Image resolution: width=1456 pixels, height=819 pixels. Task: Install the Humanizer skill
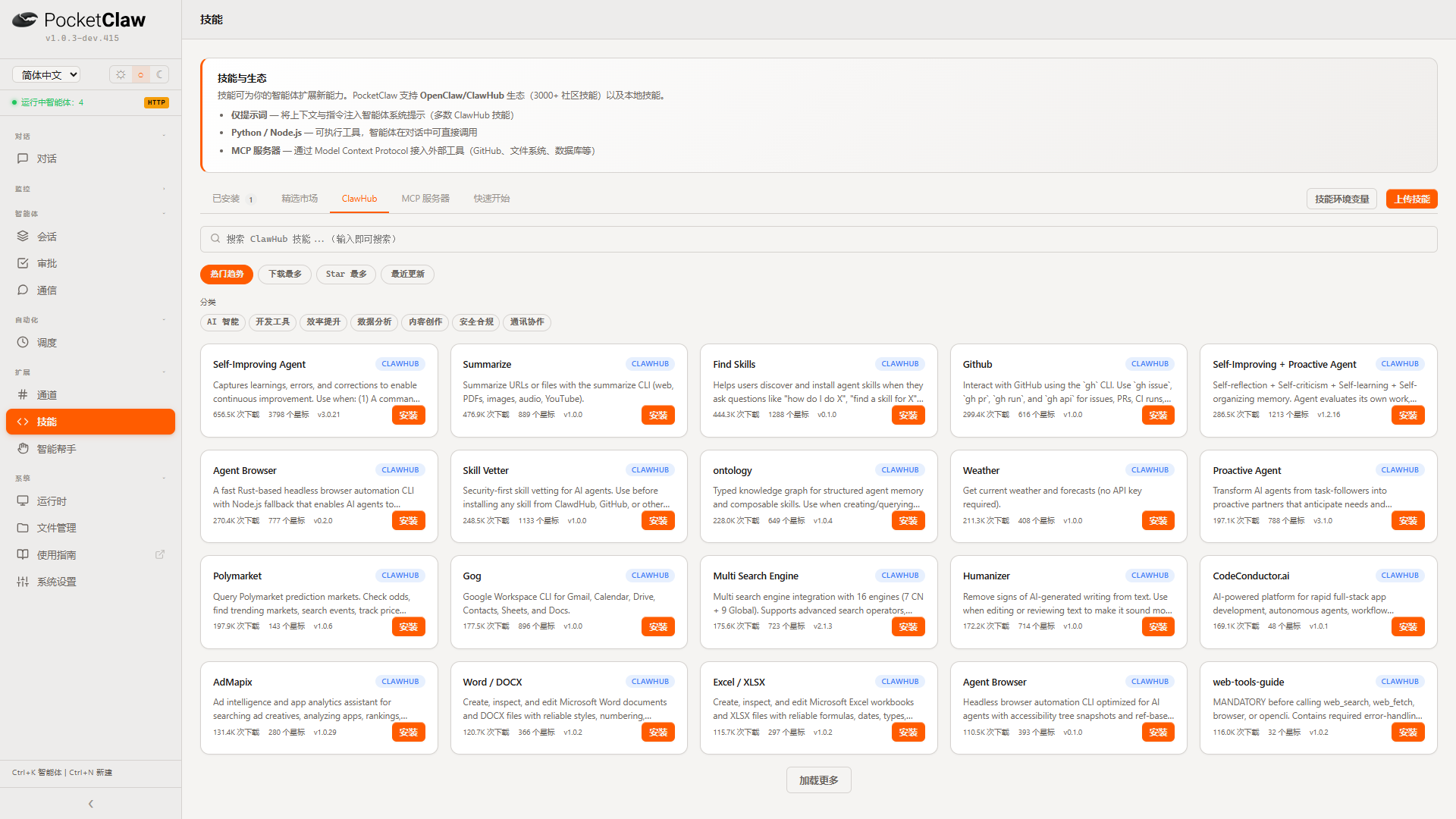(1159, 627)
